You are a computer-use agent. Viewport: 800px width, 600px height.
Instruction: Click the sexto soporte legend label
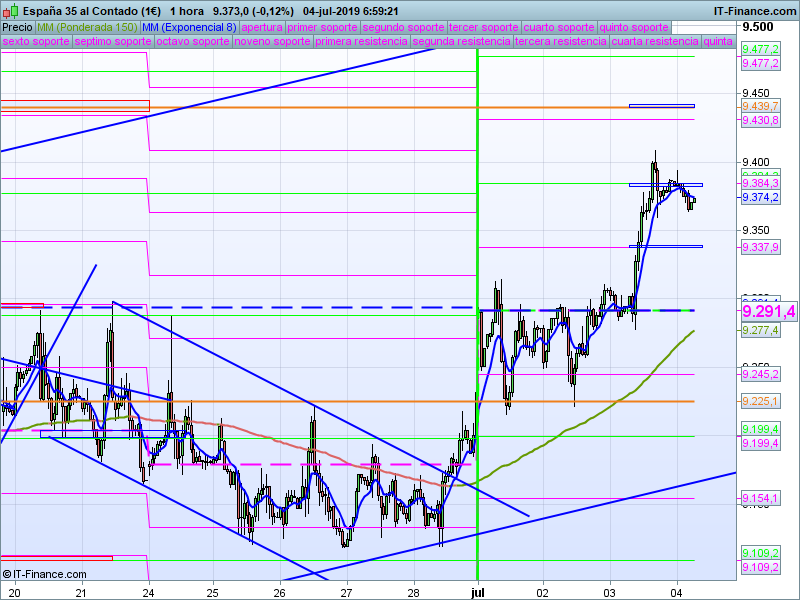(36, 42)
